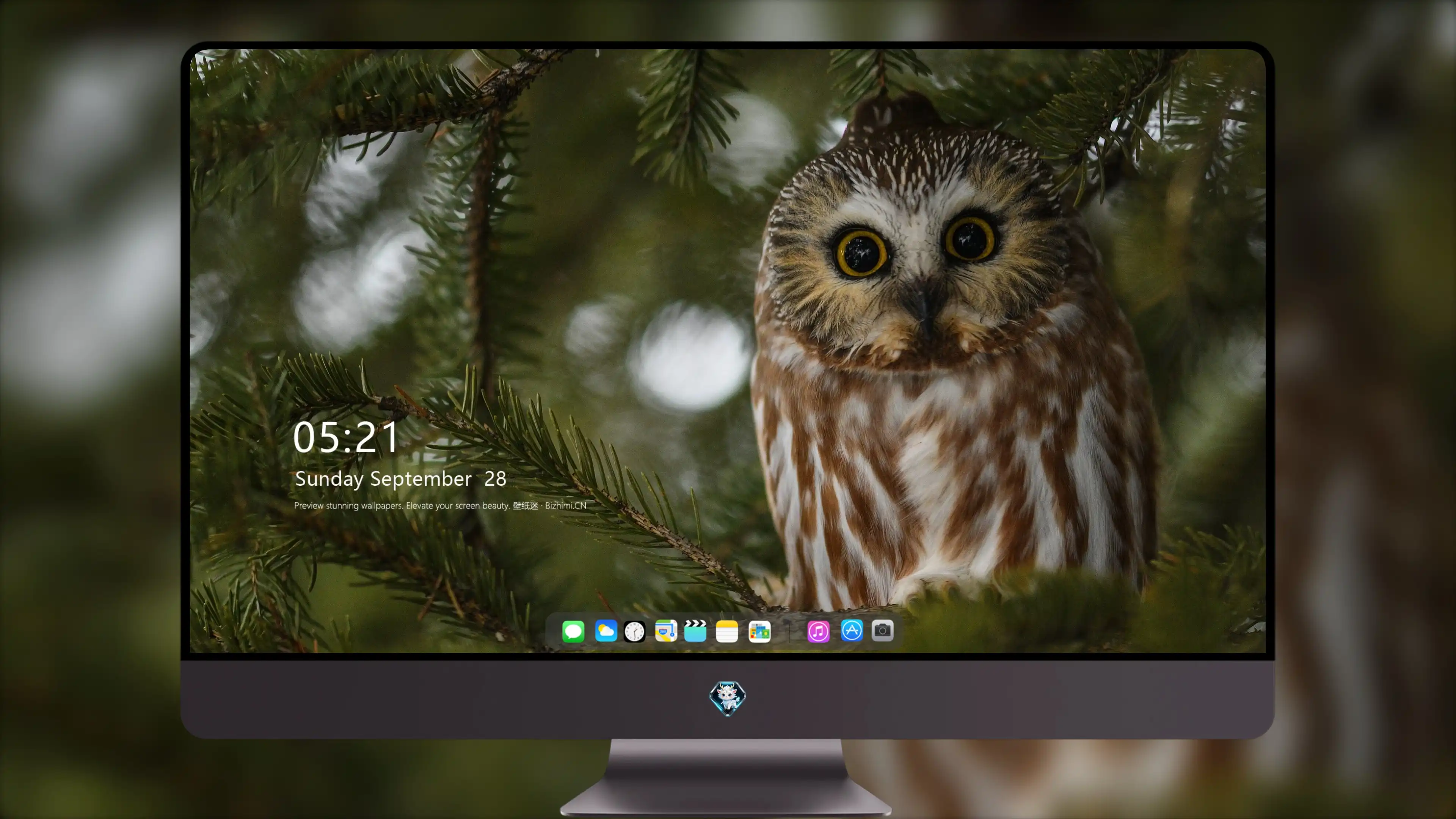
Task: Launch the Camera app from the dock
Action: tap(882, 630)
